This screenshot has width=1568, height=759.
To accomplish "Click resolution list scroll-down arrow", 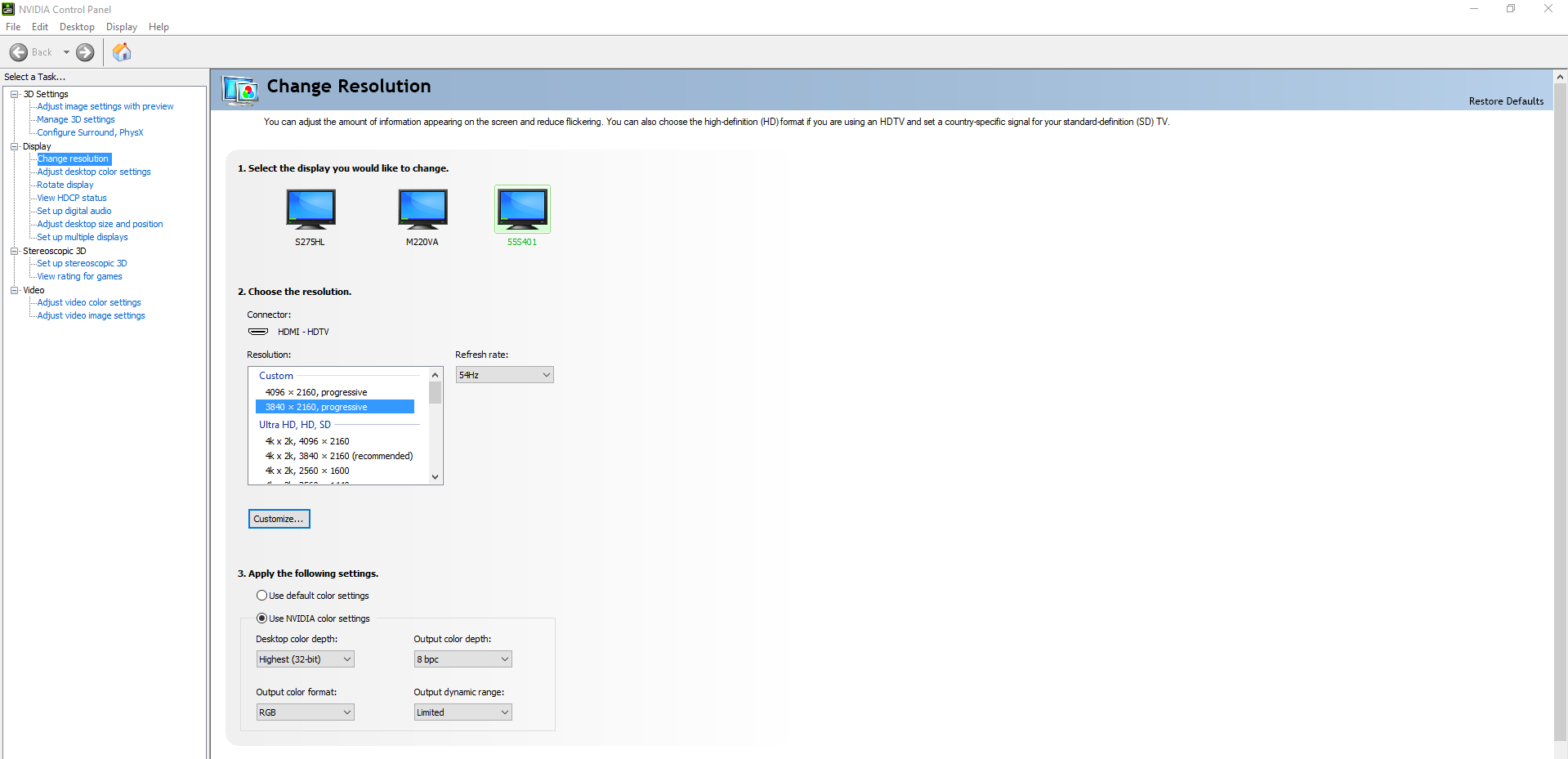I will pyautogui.click(x=435, y=477).
